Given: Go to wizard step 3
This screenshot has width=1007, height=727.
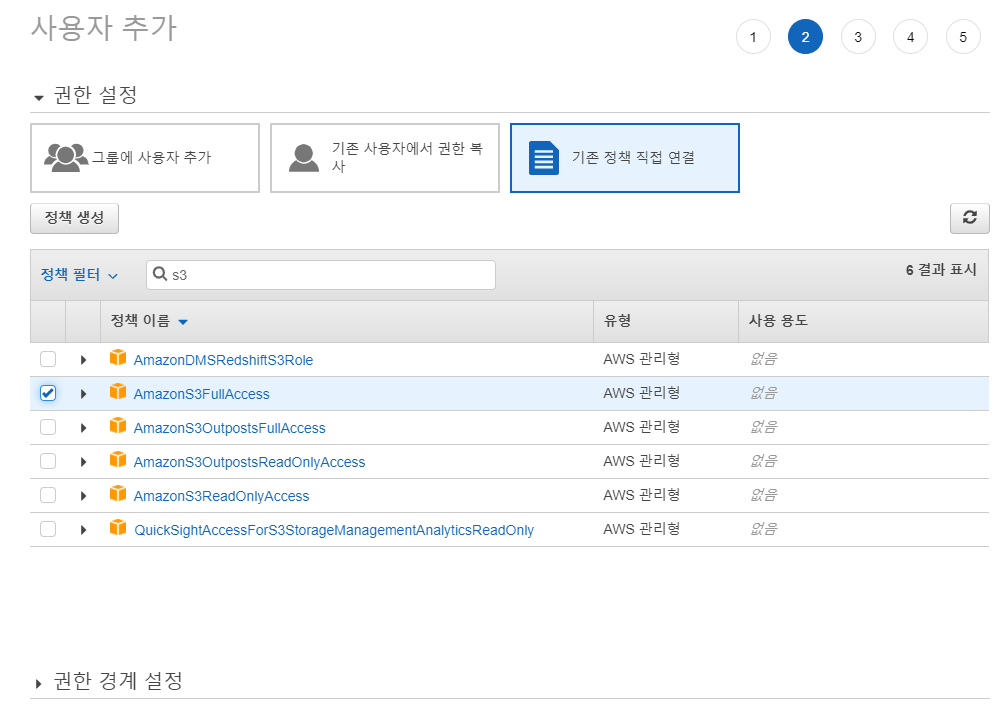Looking at the screenshot, I should pos(858,37).
